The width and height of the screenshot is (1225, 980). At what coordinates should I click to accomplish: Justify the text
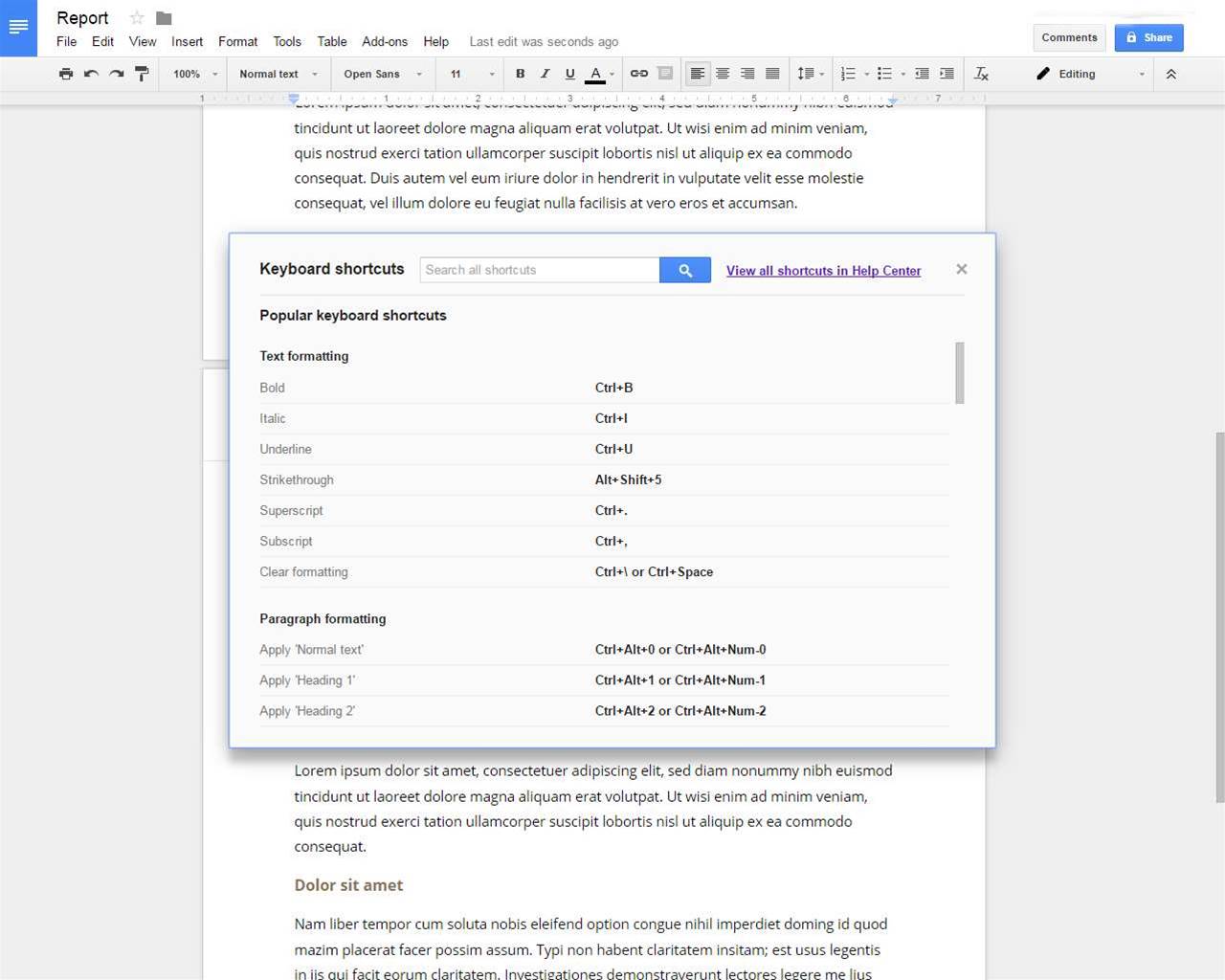(772, 74)
